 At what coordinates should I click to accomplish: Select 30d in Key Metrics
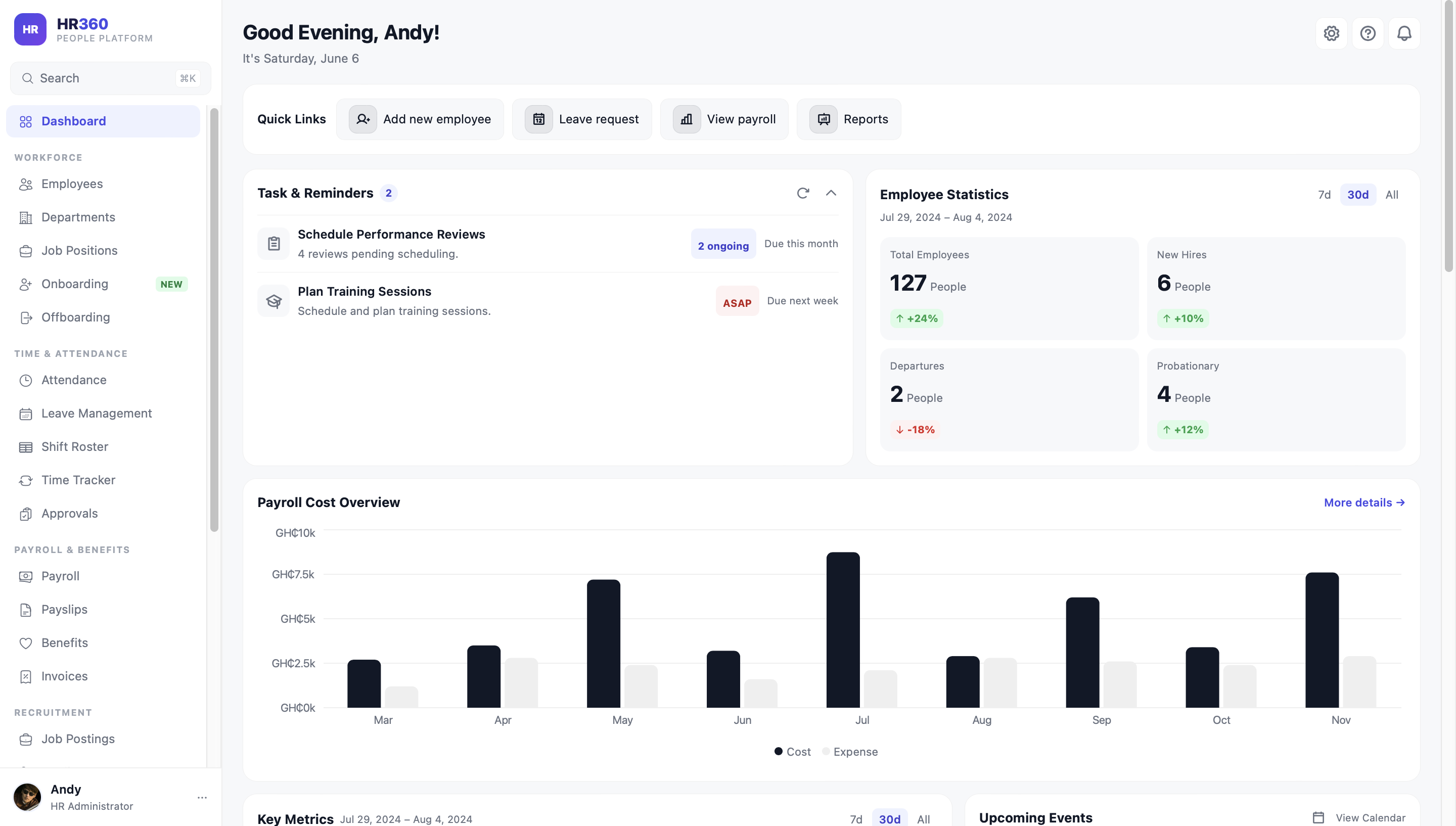[x=889, y=818]
